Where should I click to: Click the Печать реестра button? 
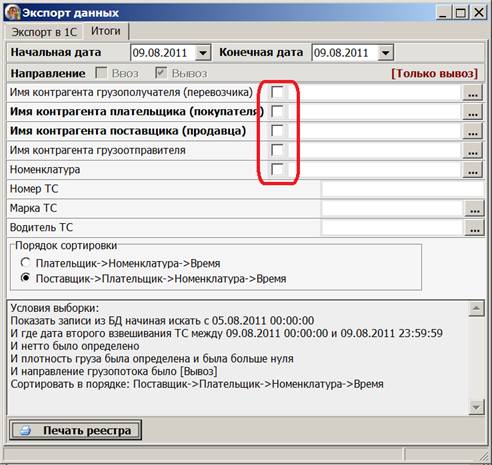point(76,430)
